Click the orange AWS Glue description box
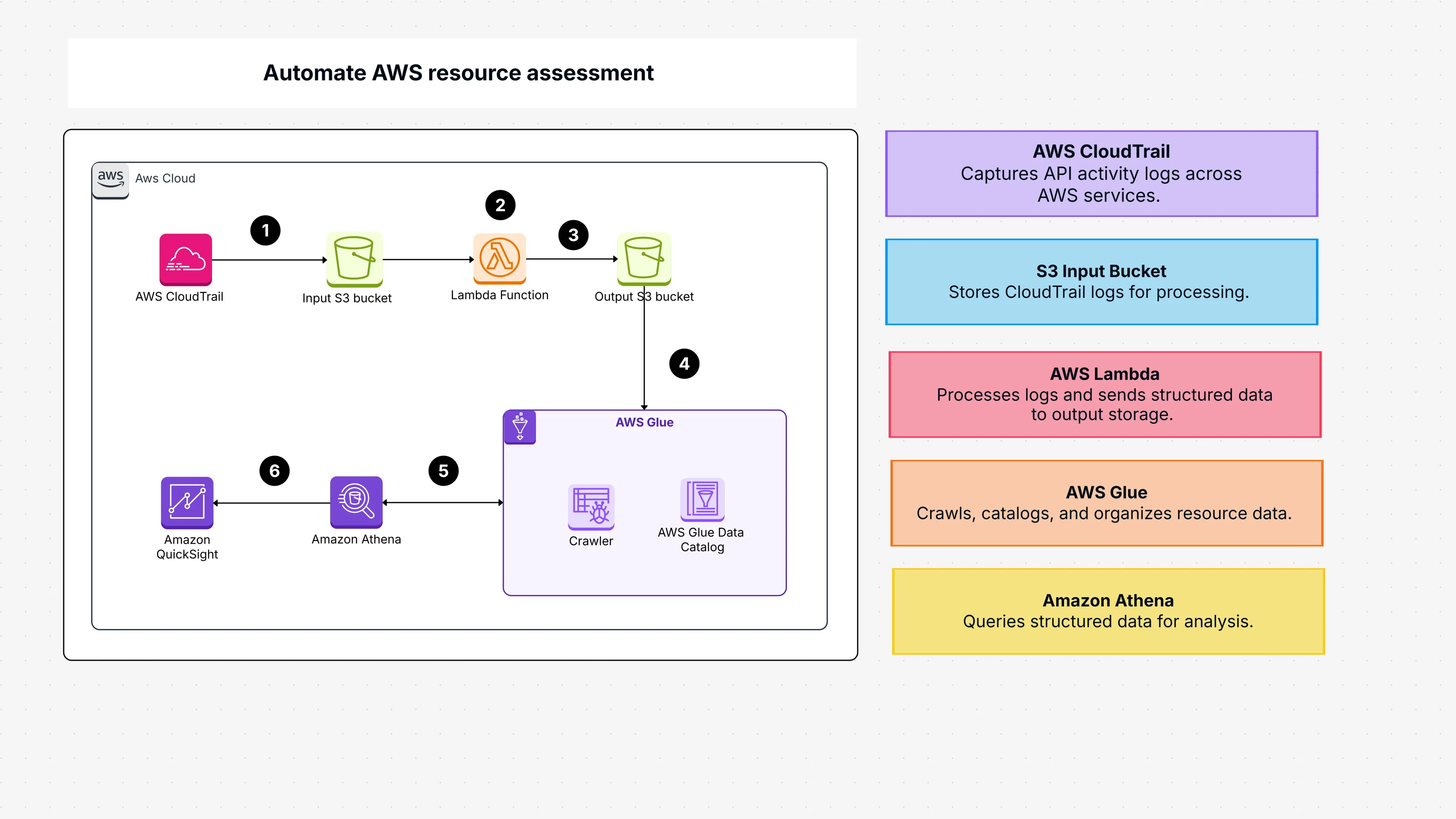Viewport: 1456px width, 819px height. tap(1106, 503)
